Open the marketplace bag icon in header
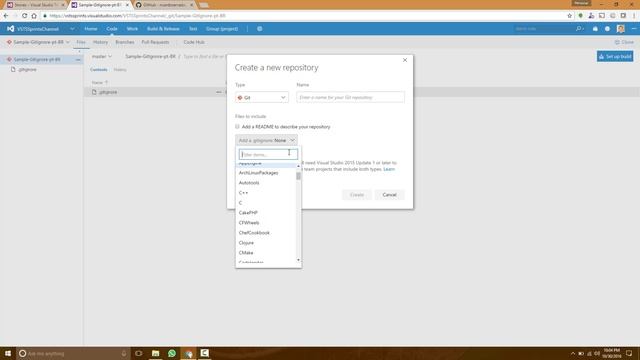 point(595,29)
